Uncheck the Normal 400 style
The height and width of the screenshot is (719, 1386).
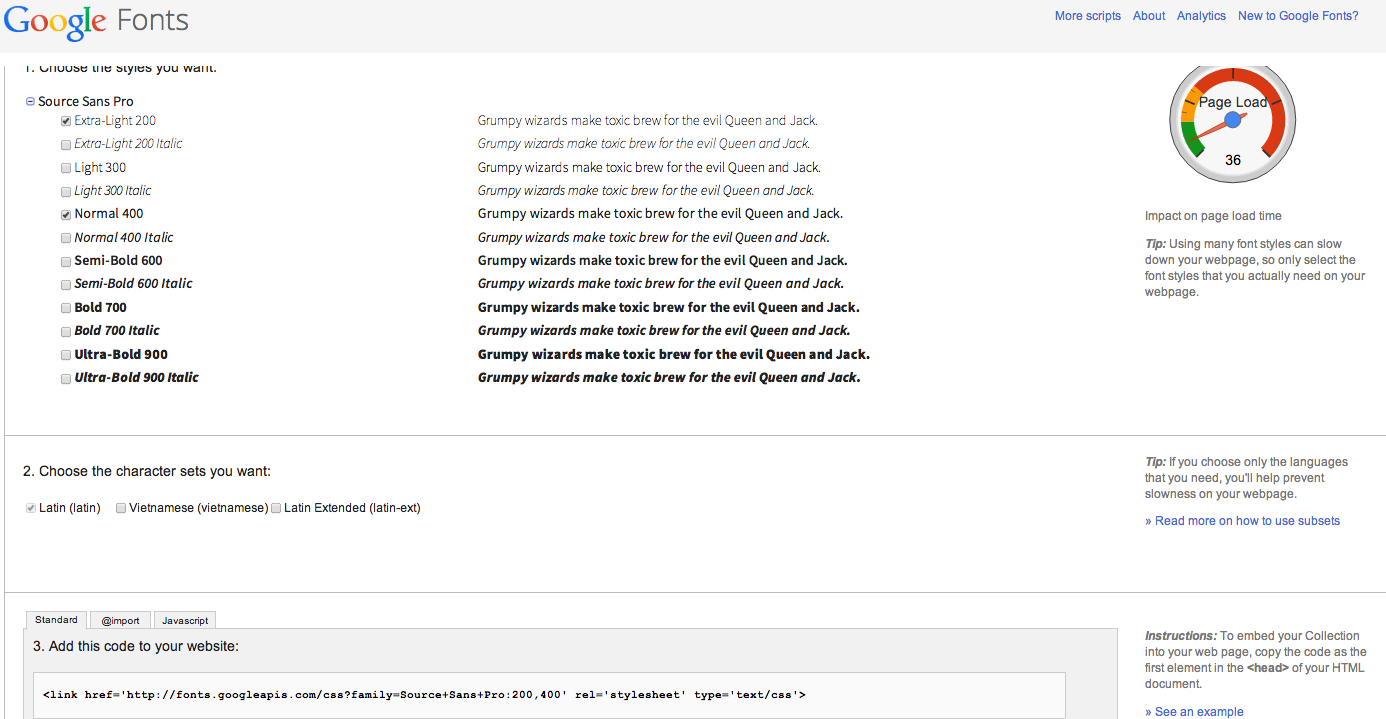(66, 214)
